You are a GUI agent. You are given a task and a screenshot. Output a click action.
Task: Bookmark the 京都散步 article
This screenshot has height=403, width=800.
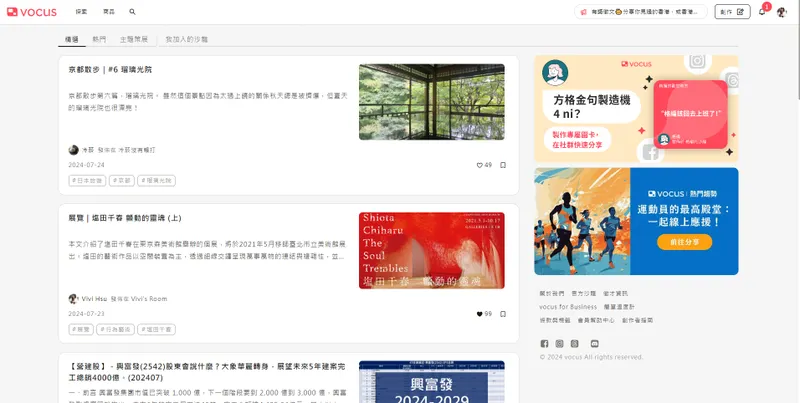(x=503, y=165)
